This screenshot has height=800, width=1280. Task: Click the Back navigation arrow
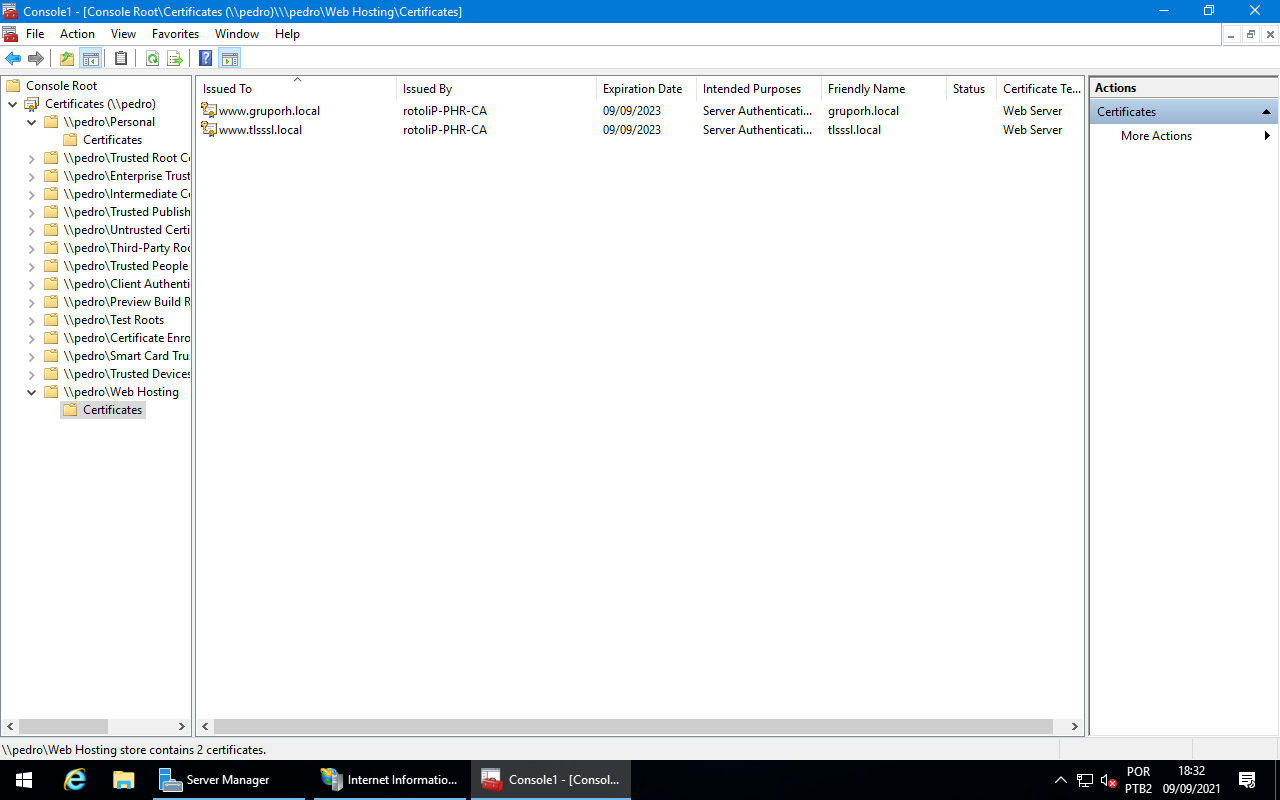click(x=12, y=58)
